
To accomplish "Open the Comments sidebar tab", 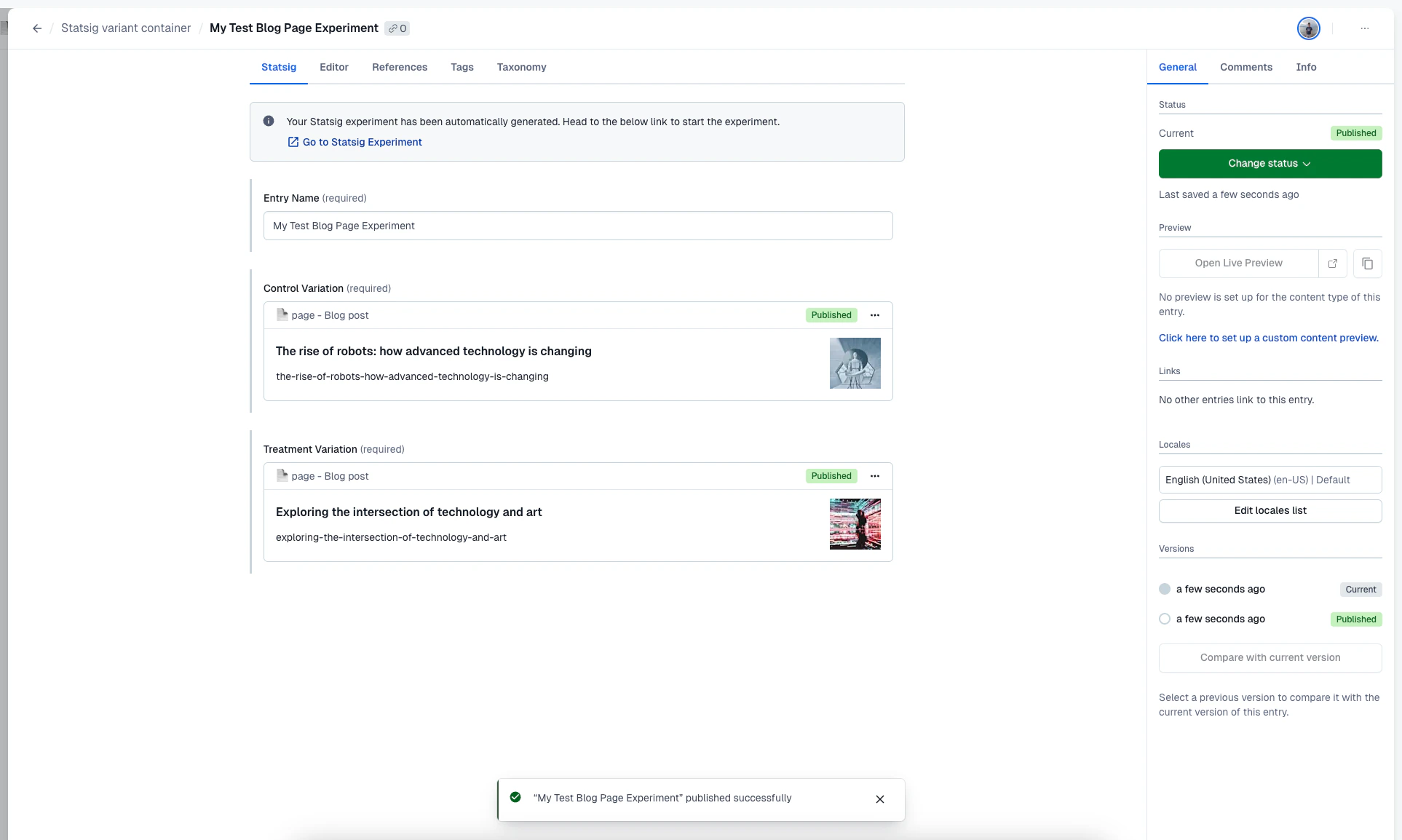I will pyautogui.click(x=1245, y=67).
